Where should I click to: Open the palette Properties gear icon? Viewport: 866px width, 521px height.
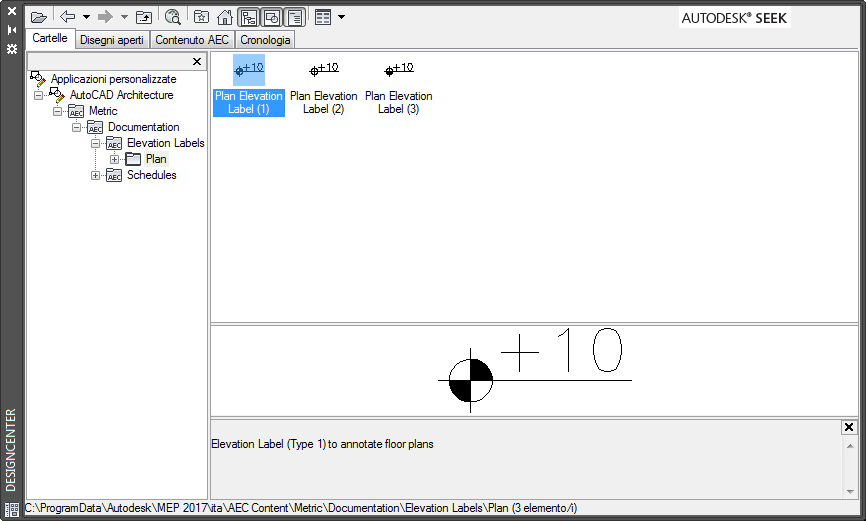[12, 49]
